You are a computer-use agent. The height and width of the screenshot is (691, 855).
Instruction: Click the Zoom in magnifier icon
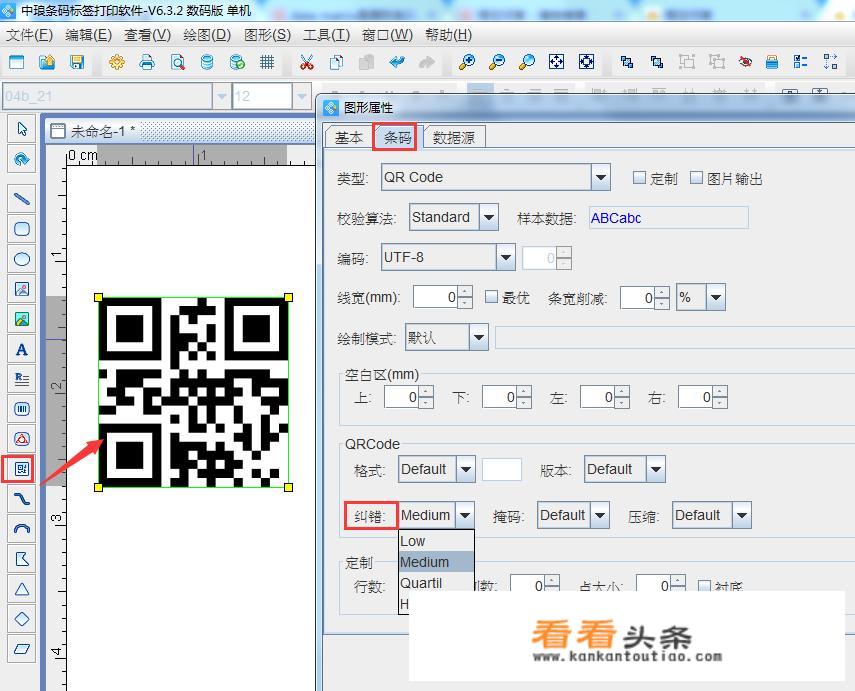[x=466, y=62]
